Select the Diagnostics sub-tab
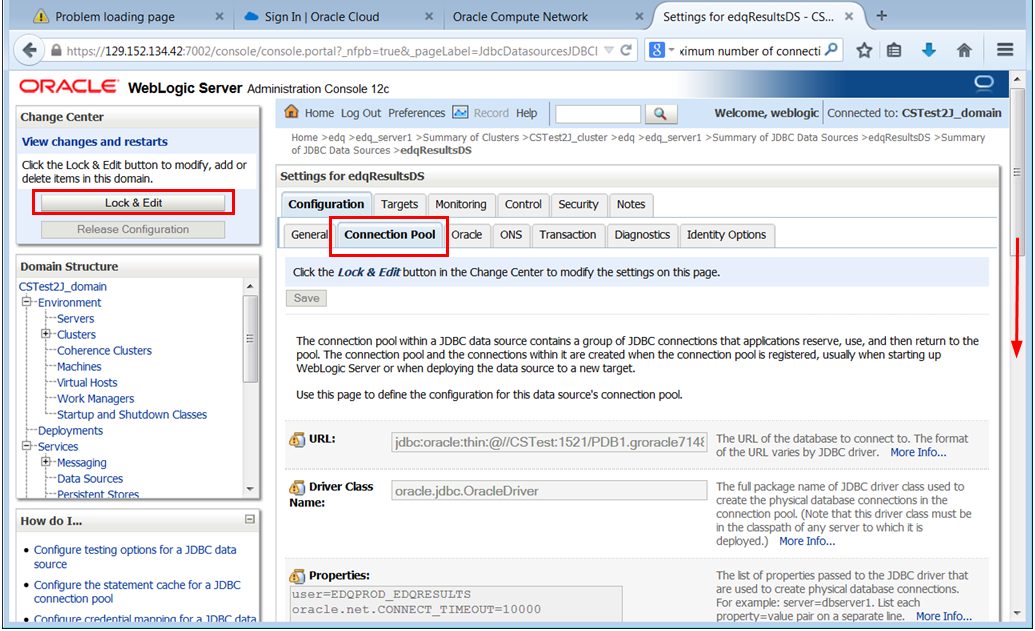 [642, 235]
